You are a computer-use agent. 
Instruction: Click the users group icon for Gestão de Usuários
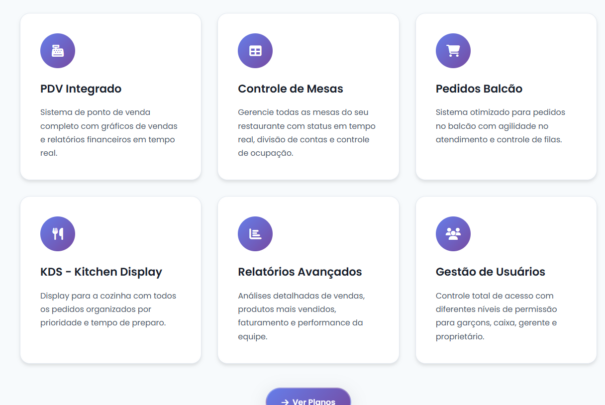(x=453, y=234)
